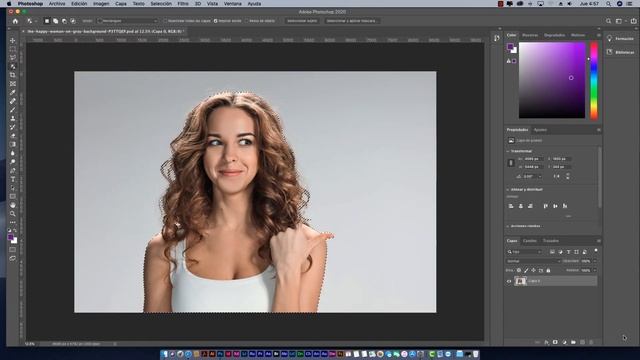This screenshot has height=360, width=640.
Task: Open the Filtro menu
Action: pos(183,4)
